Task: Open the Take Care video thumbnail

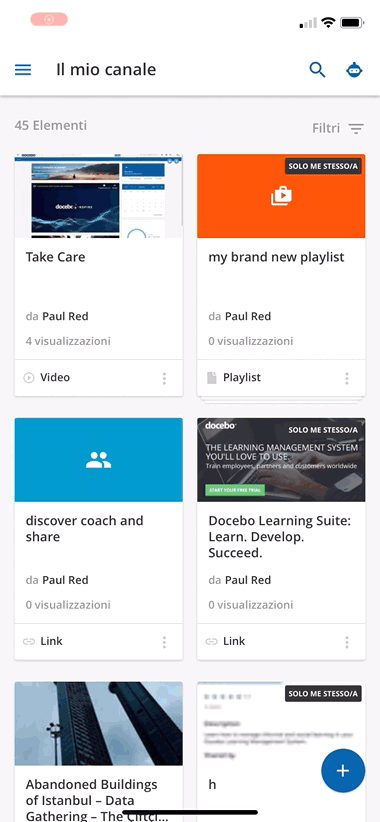Action: (99, 196)
